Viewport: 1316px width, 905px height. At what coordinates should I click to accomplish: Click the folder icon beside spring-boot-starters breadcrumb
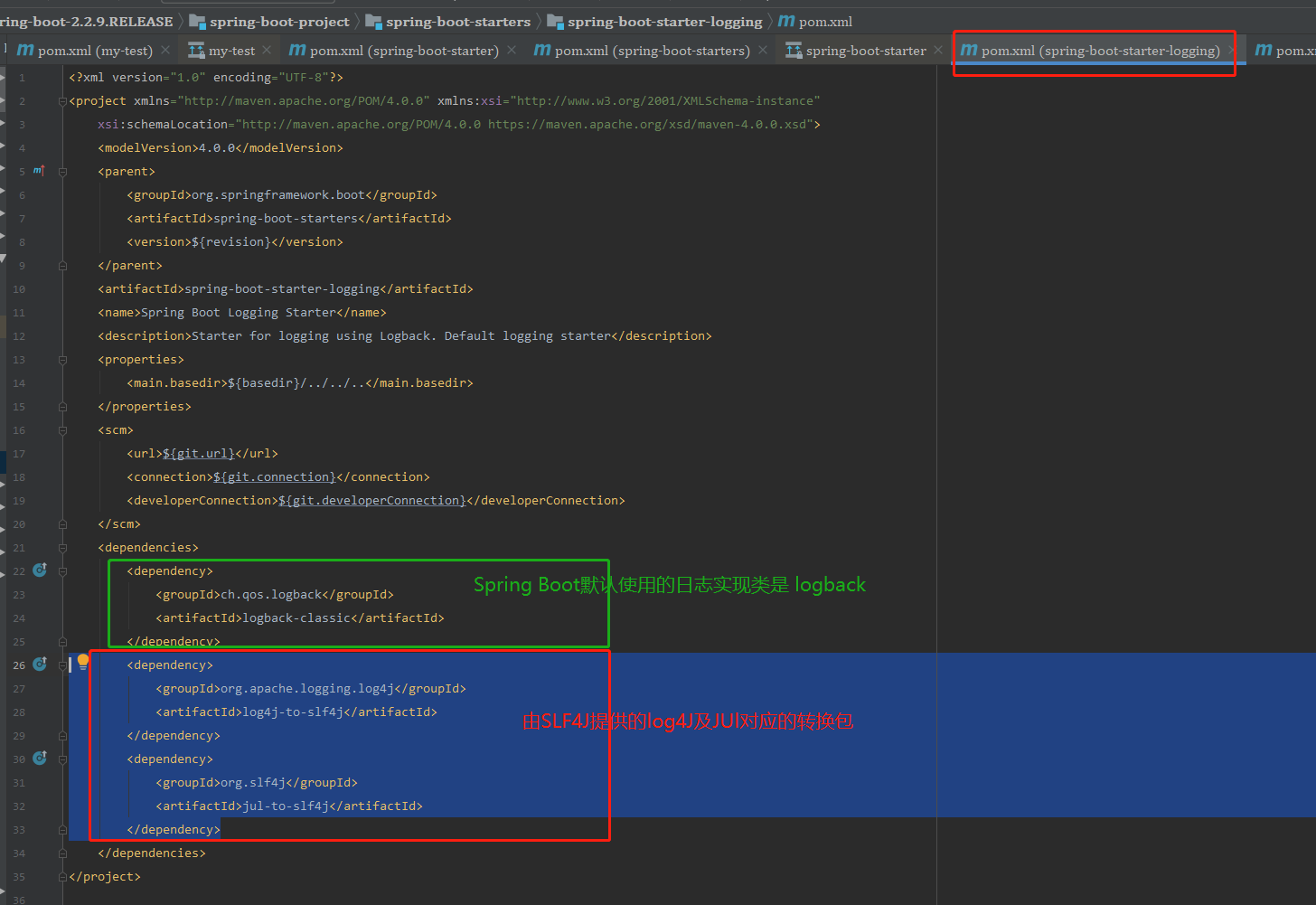click(373, 21)
